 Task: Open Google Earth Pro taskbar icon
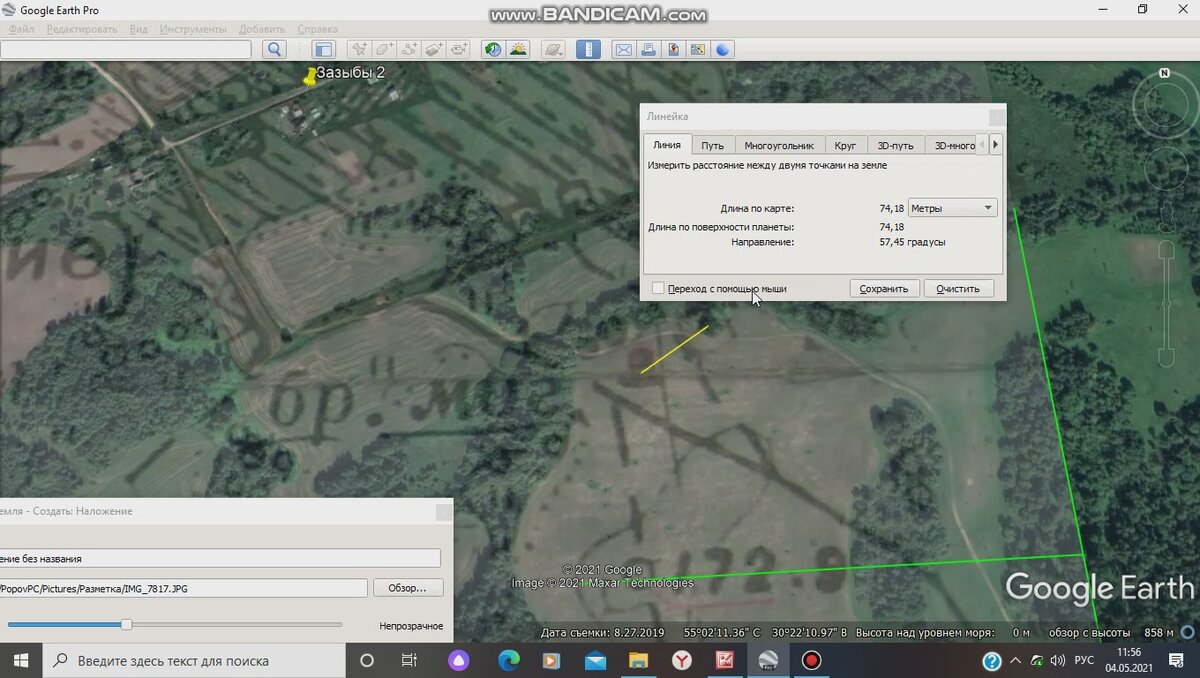tap(768, 660)
